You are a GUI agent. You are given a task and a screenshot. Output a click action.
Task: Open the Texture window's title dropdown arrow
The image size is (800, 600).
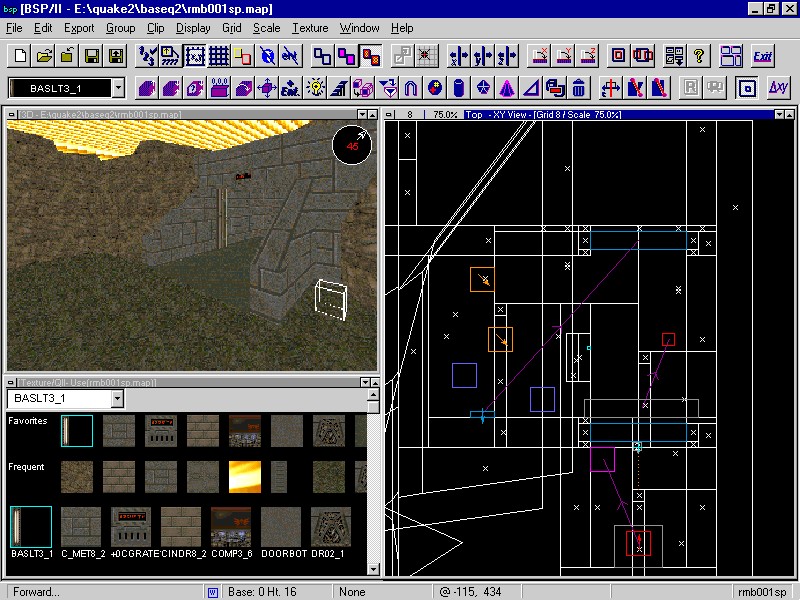point(365,382)
